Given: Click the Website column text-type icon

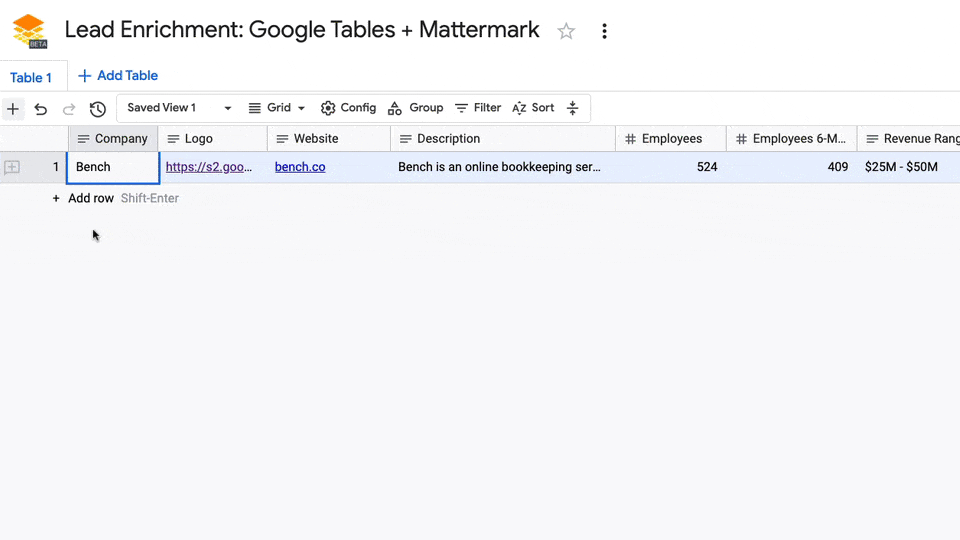Looking at the screenshot, I should coord(282,139).
